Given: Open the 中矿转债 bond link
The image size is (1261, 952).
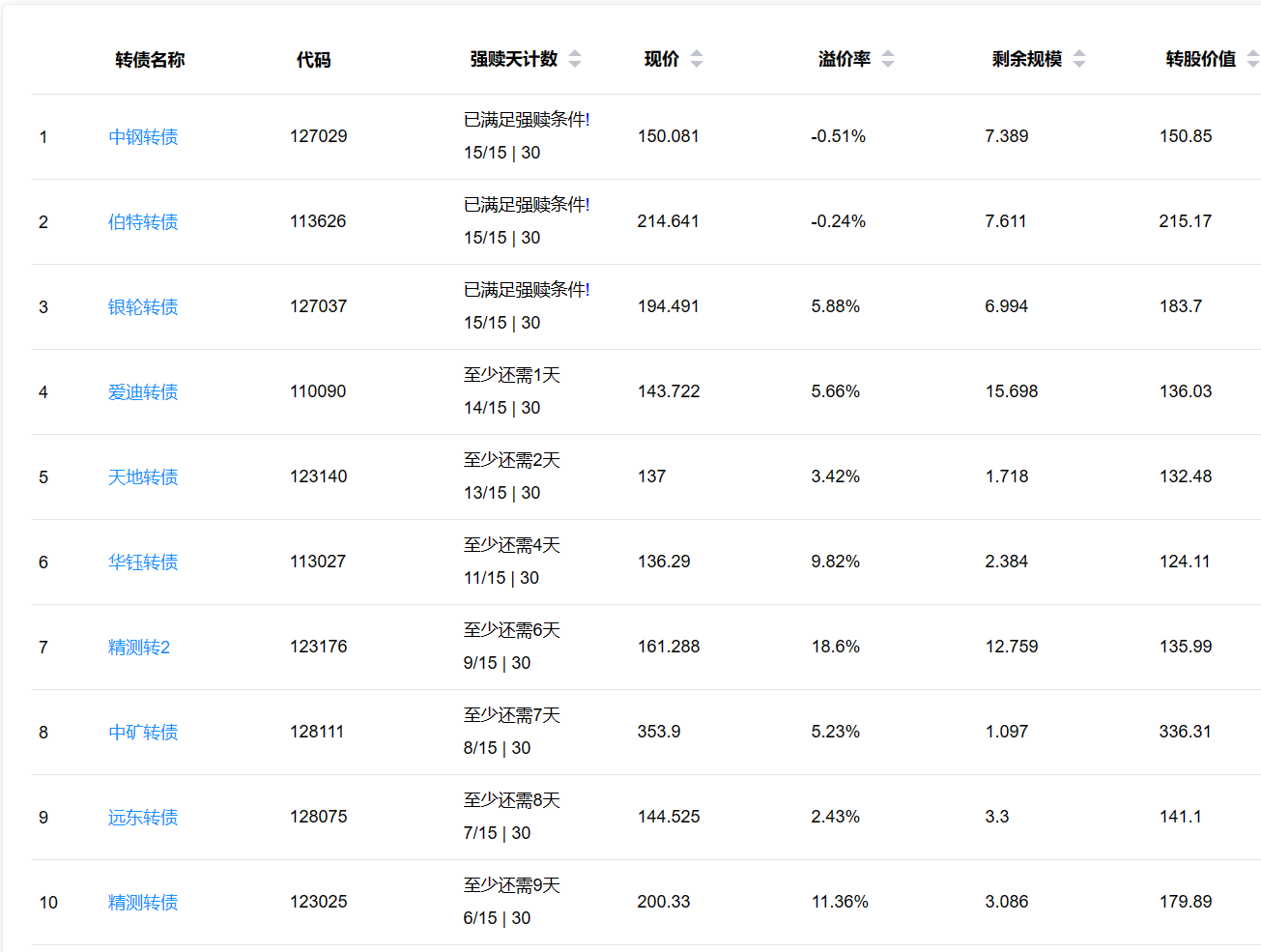Looking at the screenshot, I should click(143, 733).
